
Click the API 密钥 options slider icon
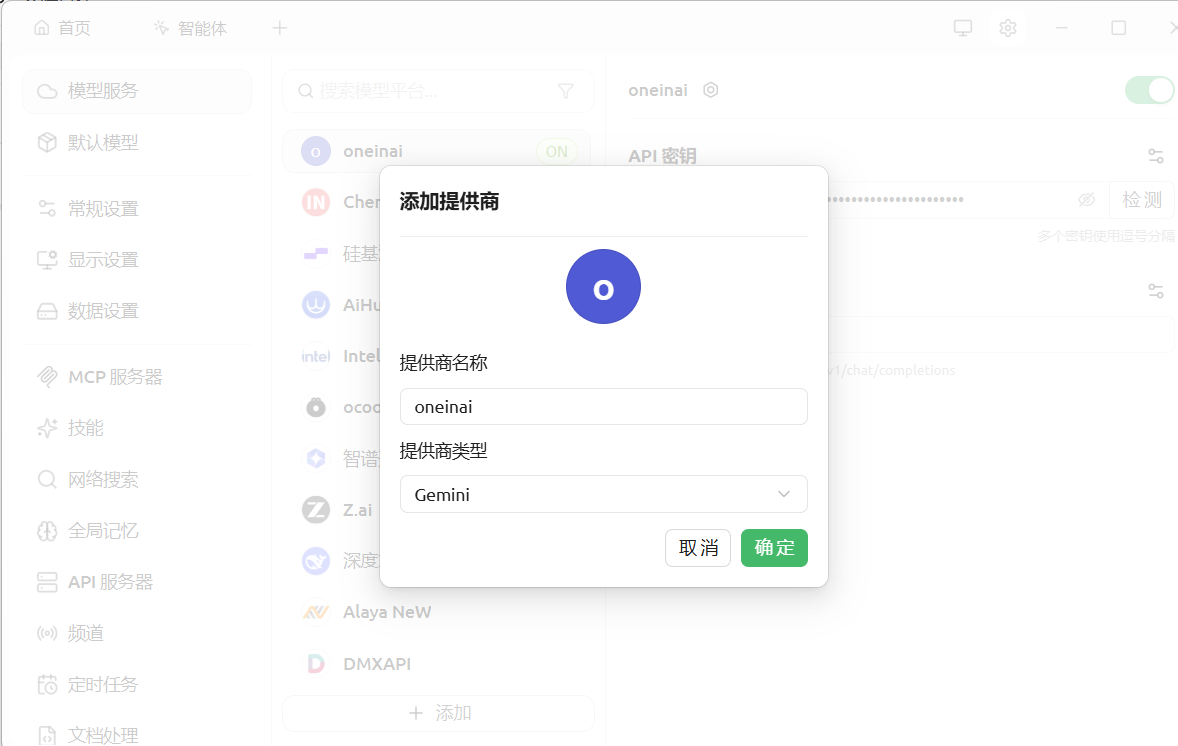1155,156
